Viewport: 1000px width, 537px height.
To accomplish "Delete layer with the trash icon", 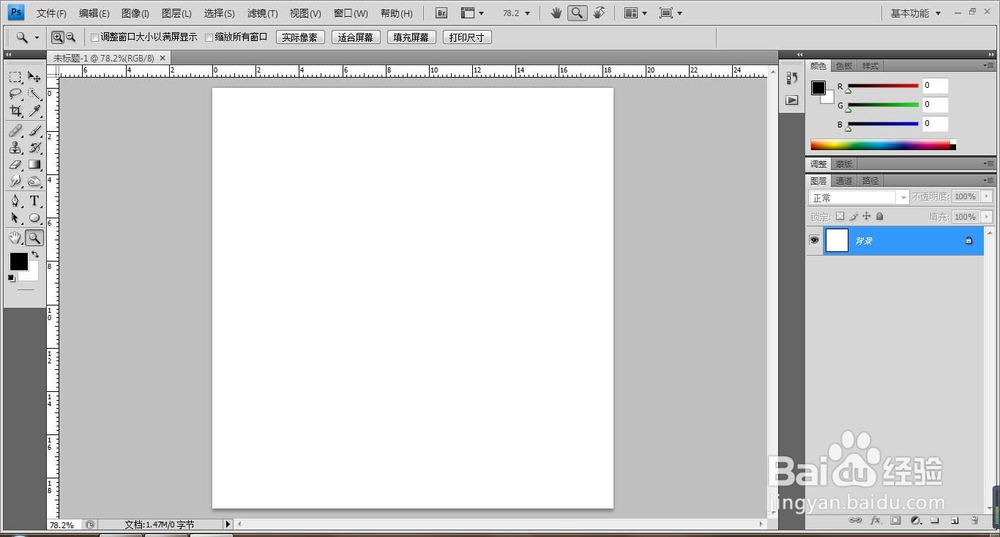I will pyautogui.click(x=974, y=520).
